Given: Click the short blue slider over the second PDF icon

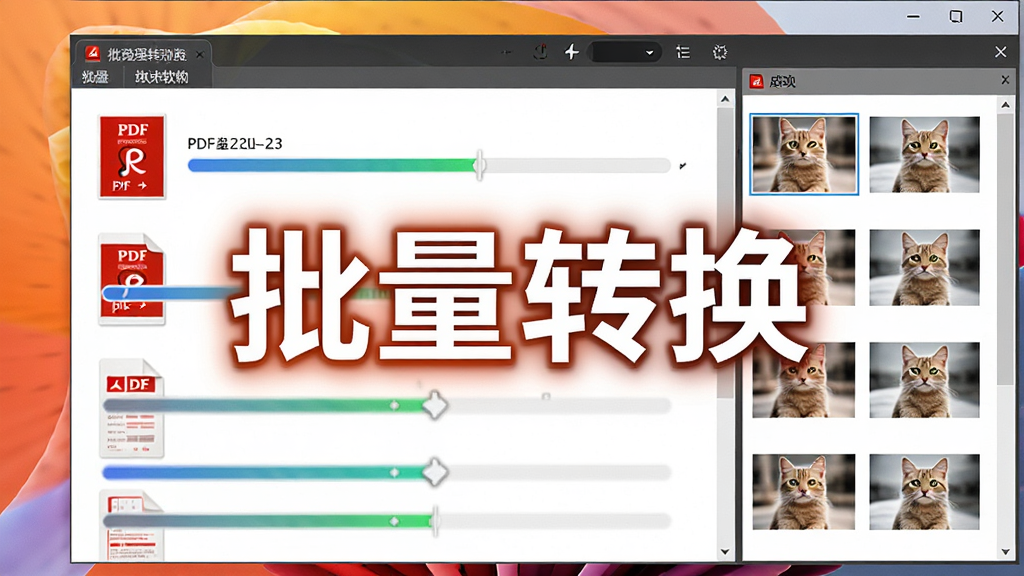Looking at the screenshot, I should (x=171, y=293).
